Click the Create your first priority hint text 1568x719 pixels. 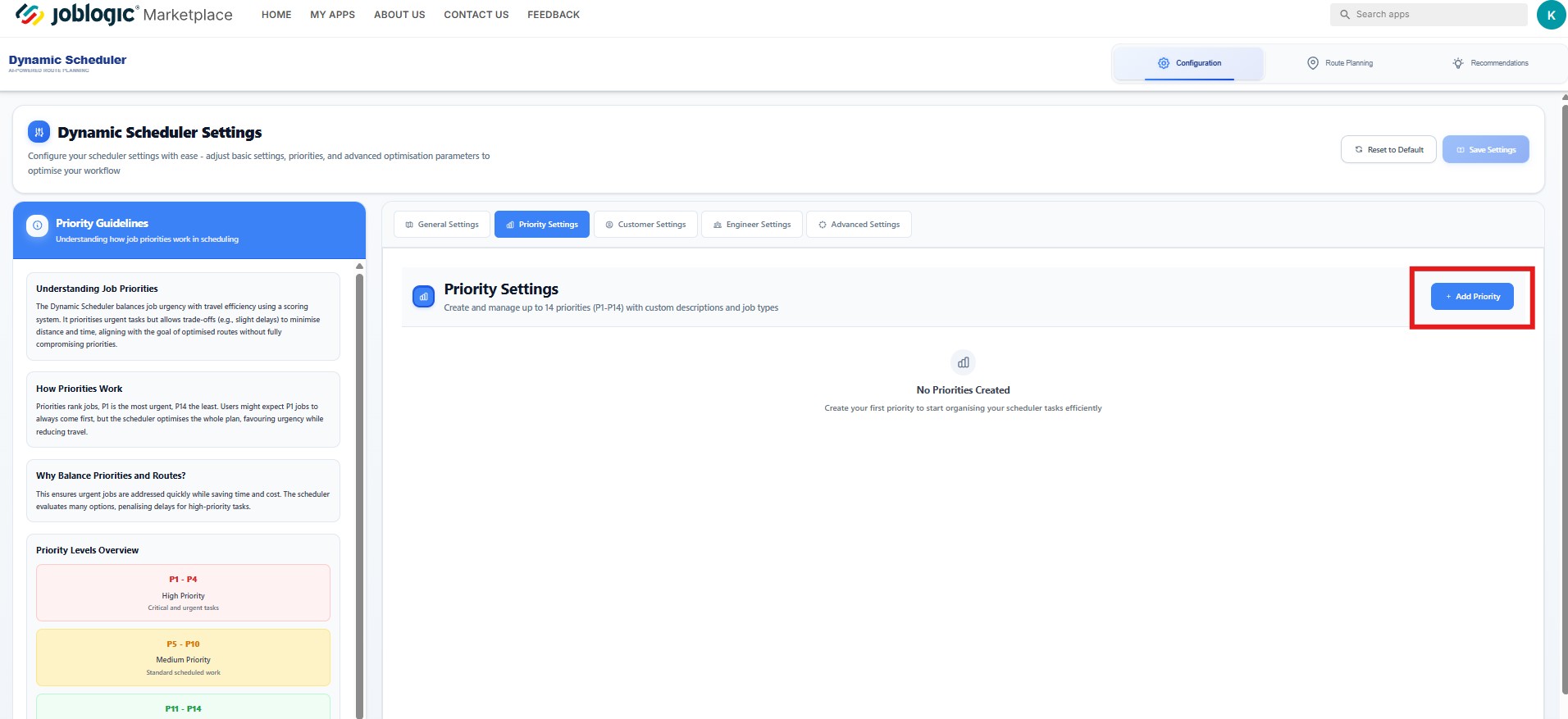(x=963, y=408)
